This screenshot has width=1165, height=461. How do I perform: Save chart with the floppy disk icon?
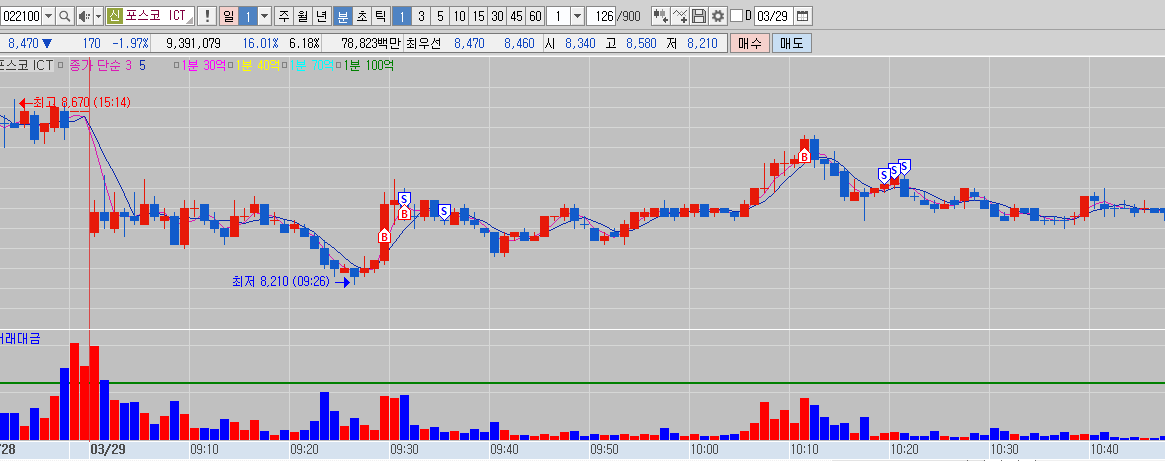coord(698,16)
